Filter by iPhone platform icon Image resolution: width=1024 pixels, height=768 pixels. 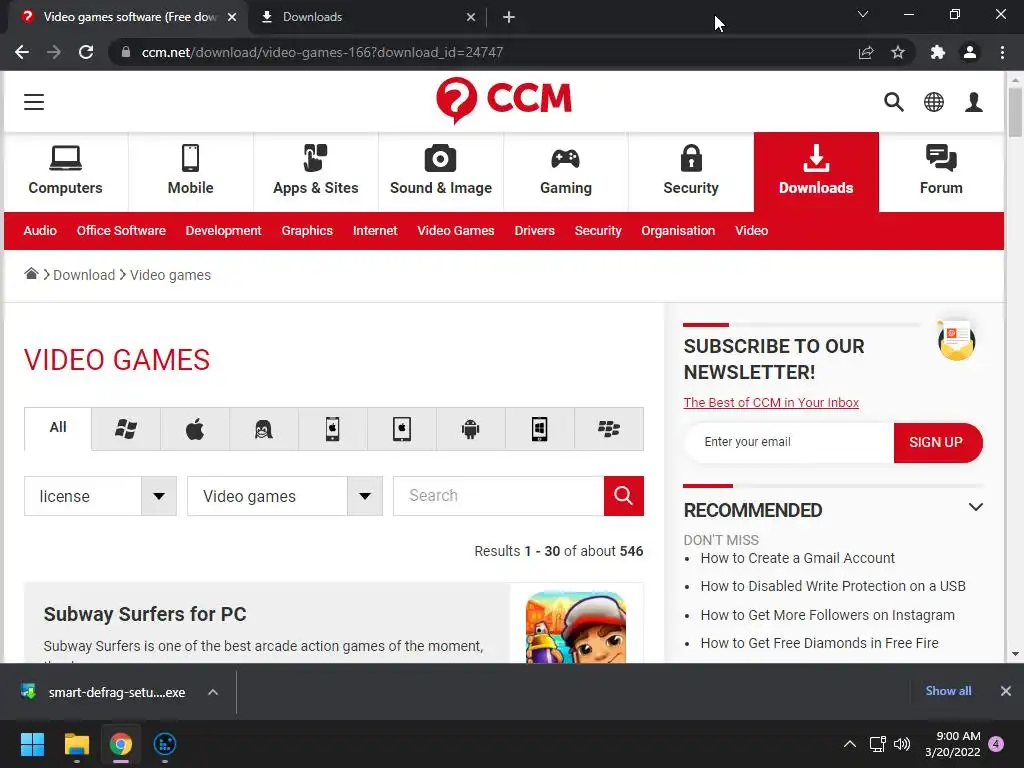pyautogui.click(x=332, y=429)
